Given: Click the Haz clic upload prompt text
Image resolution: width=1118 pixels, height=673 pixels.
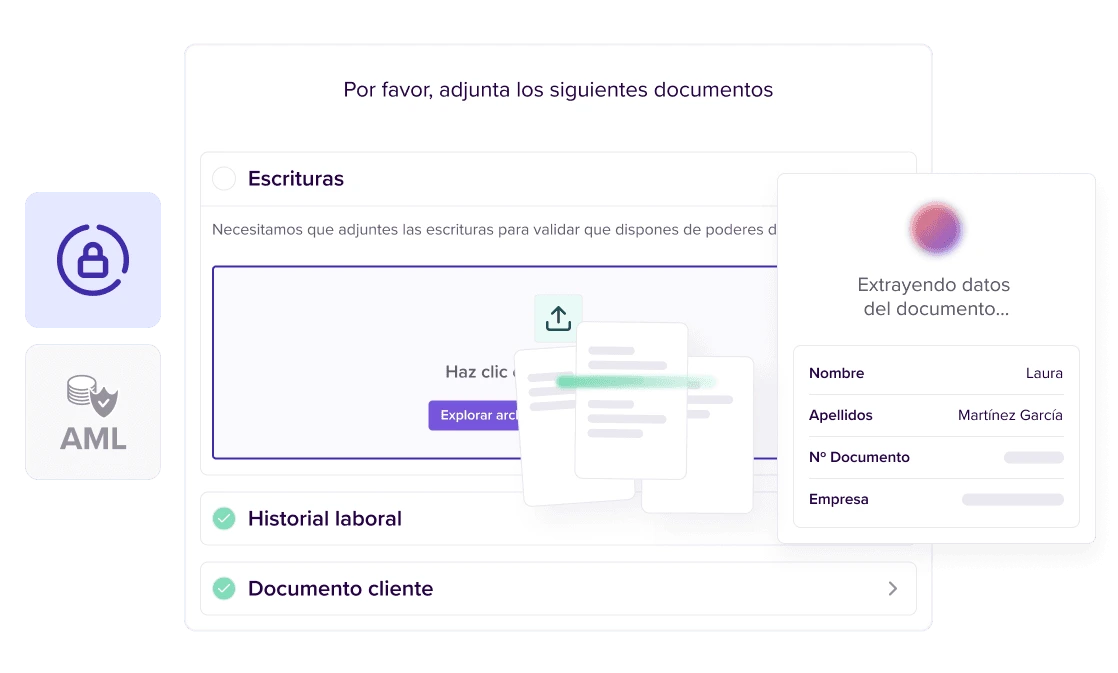Looking at the screenshot, I should pyautogui.click(x=481, y=371).
